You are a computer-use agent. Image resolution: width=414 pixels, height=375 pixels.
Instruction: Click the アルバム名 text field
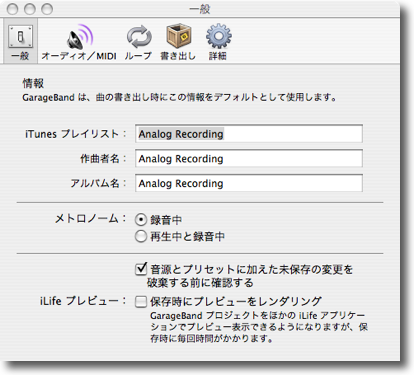[x=249, y=183]
